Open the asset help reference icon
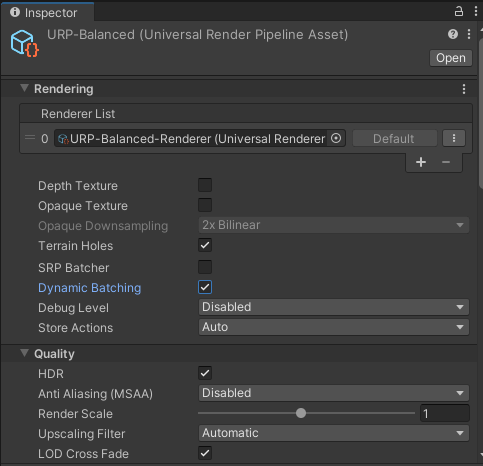Screen dimensions: 483x466 tap(453, 34)
